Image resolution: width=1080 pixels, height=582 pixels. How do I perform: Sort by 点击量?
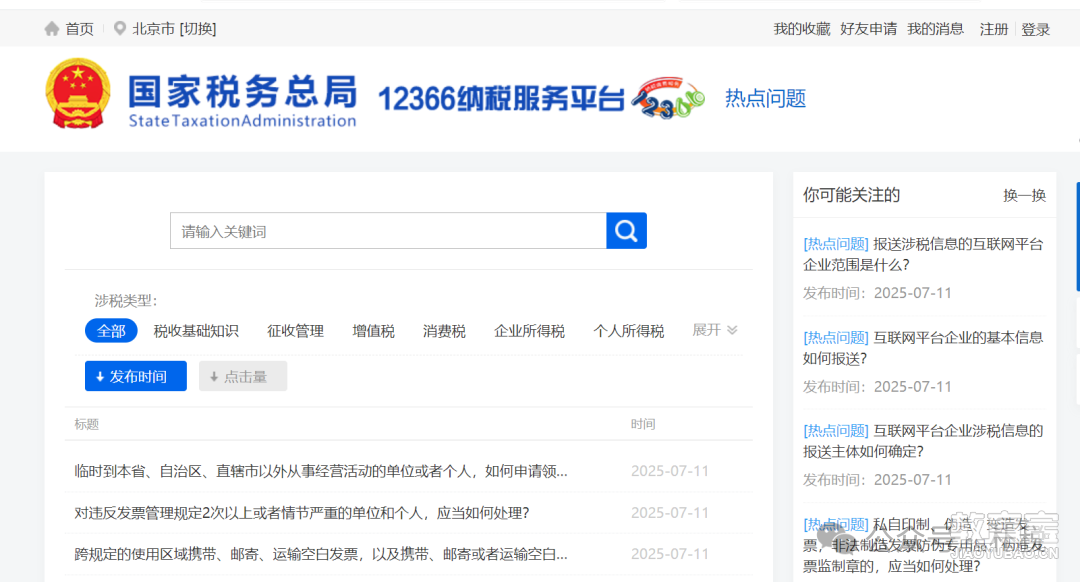tap(243, 376)
